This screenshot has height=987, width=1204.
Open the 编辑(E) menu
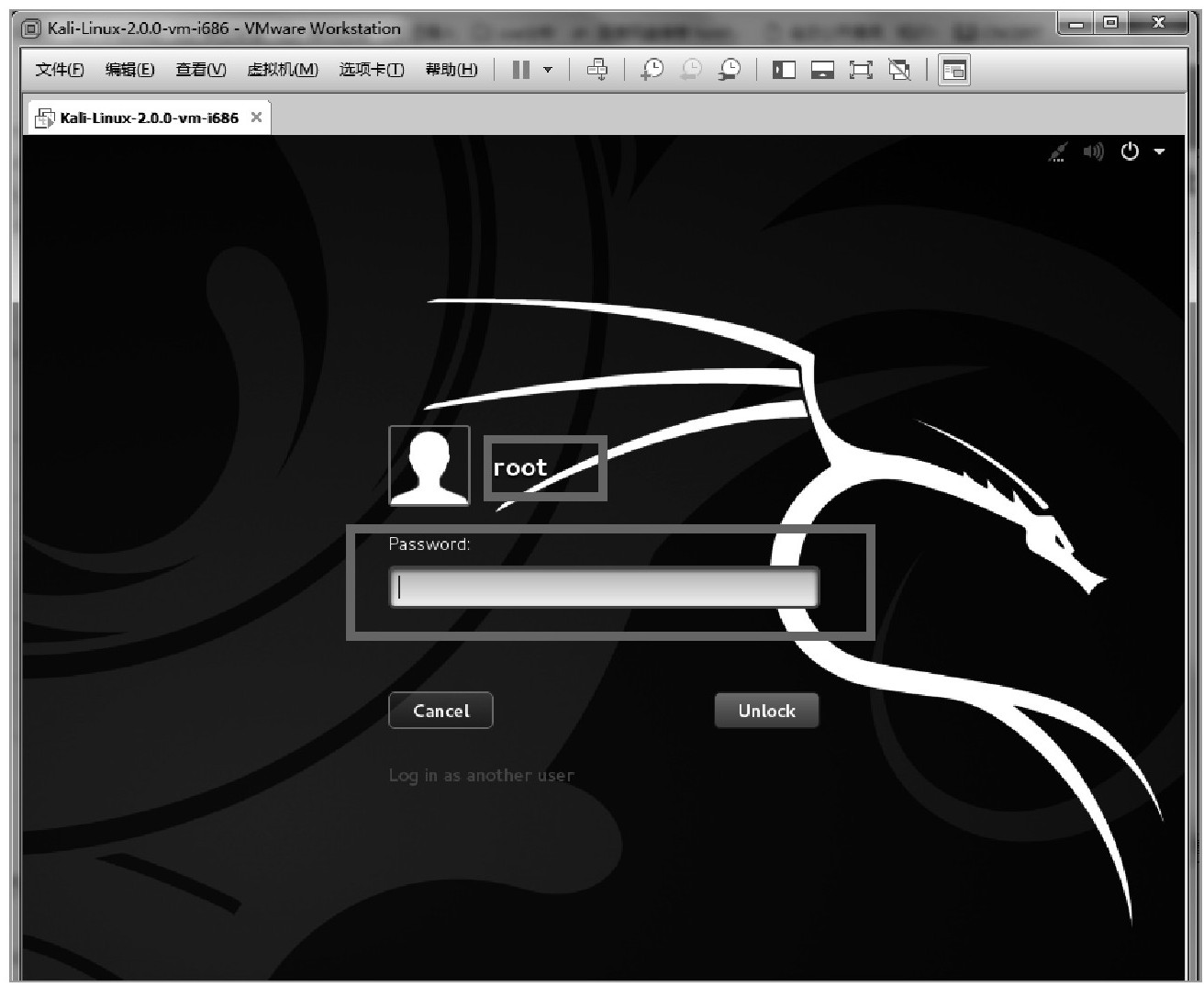130,70
